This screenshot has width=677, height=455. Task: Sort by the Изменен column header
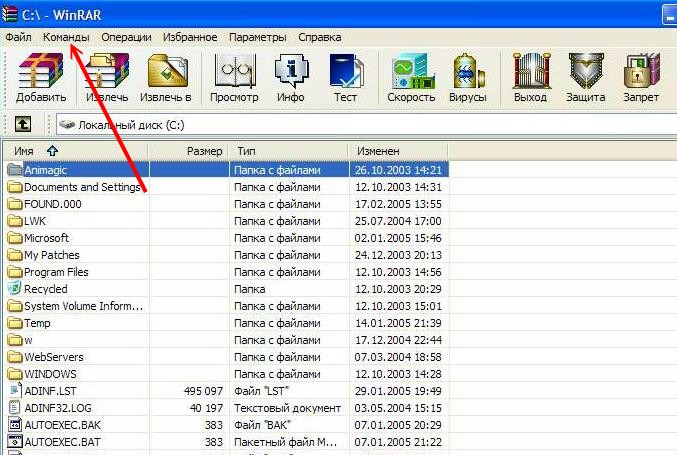(399, 151)
